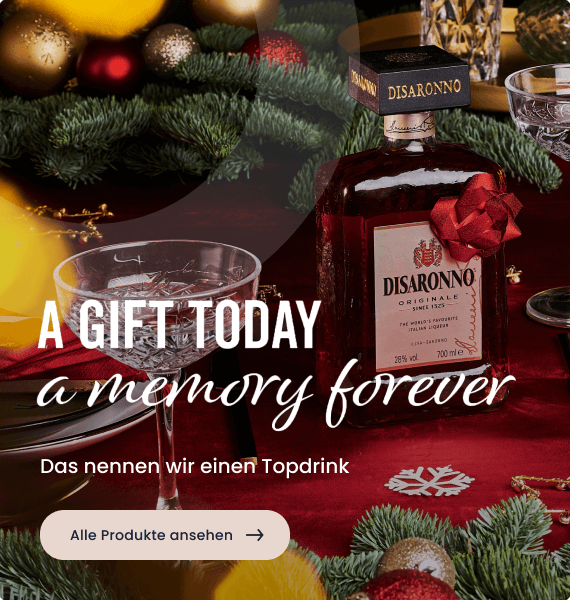Viewport: 570px width, 600px height.
Task: Click the 'A GIFT TODAY' headline
Action: pos(179,325)
